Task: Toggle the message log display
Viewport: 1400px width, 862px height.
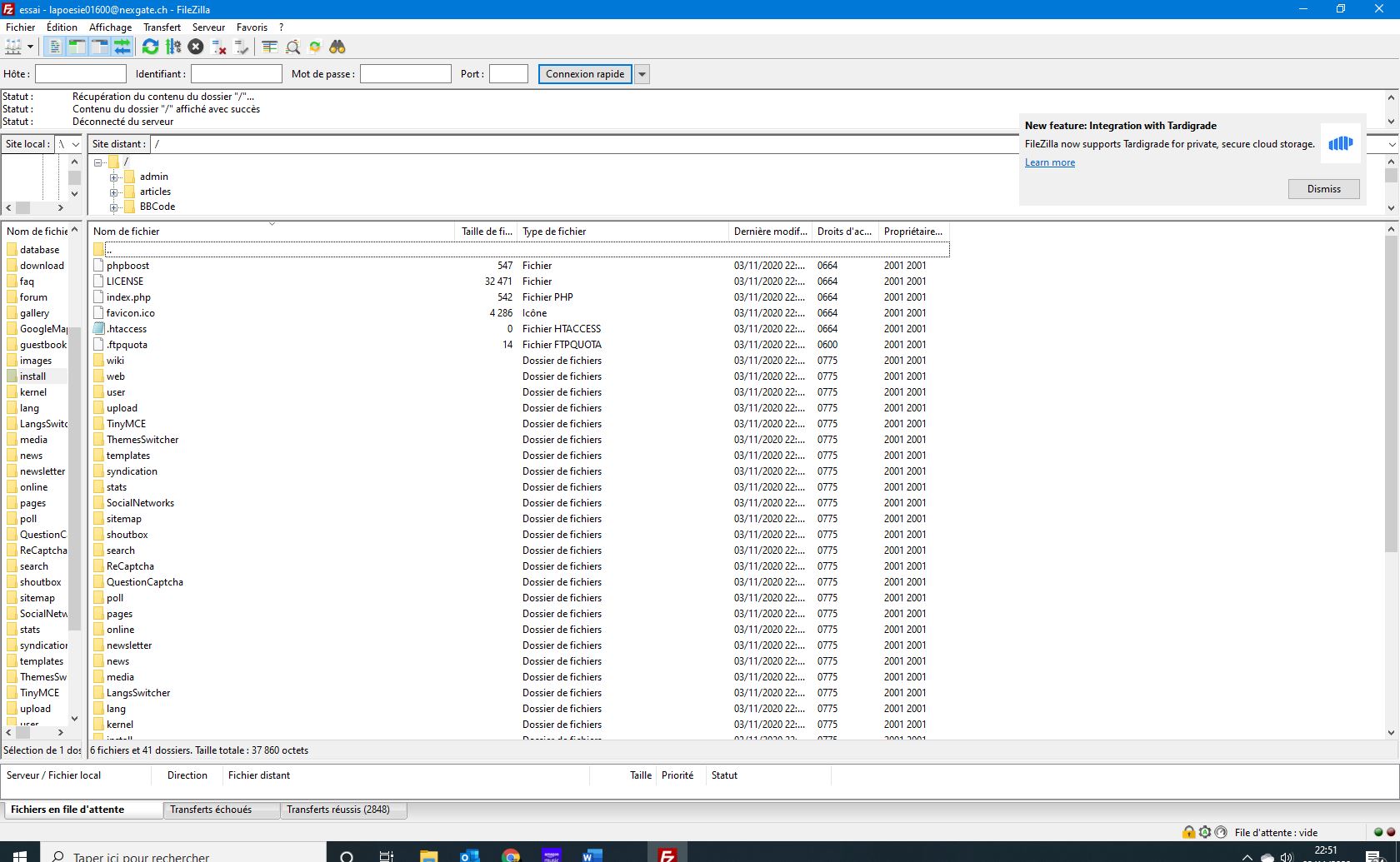Action: [54, 47]
